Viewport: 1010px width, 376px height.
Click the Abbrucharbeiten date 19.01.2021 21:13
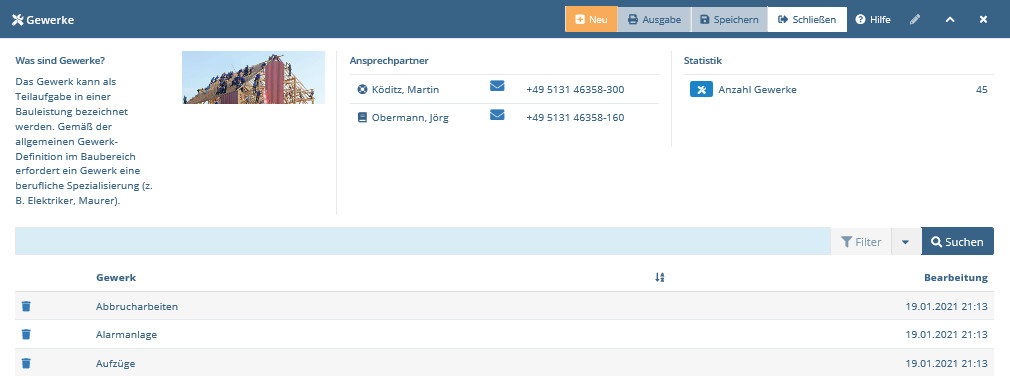click(x=946, y=306)
